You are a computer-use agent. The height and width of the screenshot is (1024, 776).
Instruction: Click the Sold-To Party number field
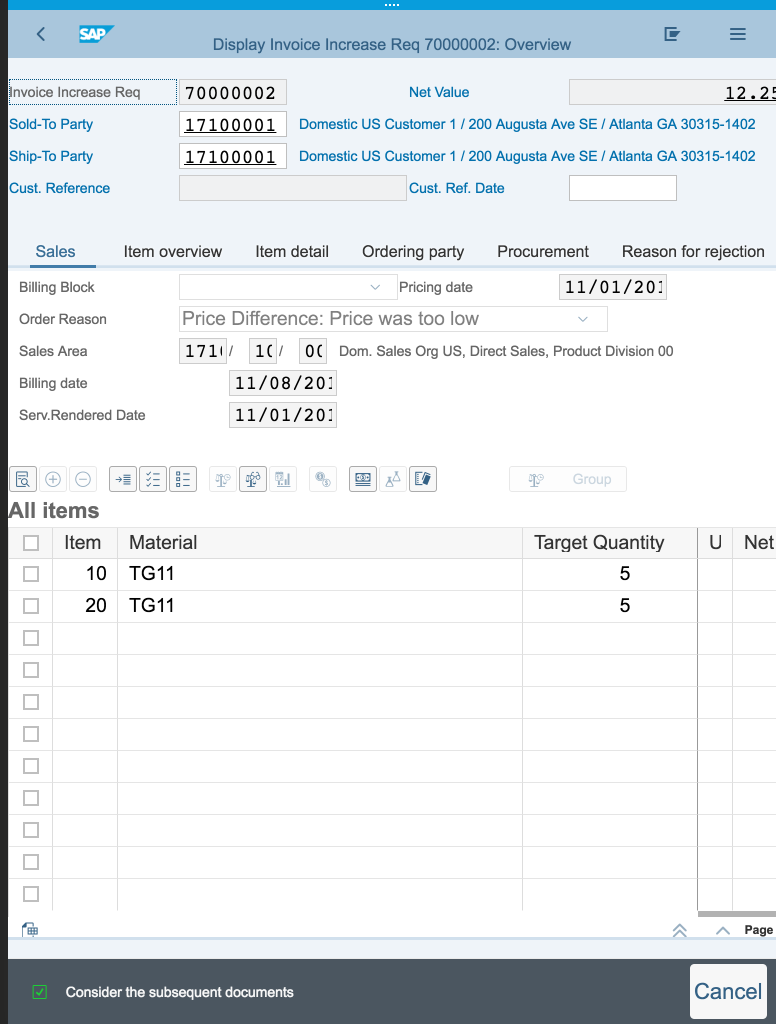point(233,124)
